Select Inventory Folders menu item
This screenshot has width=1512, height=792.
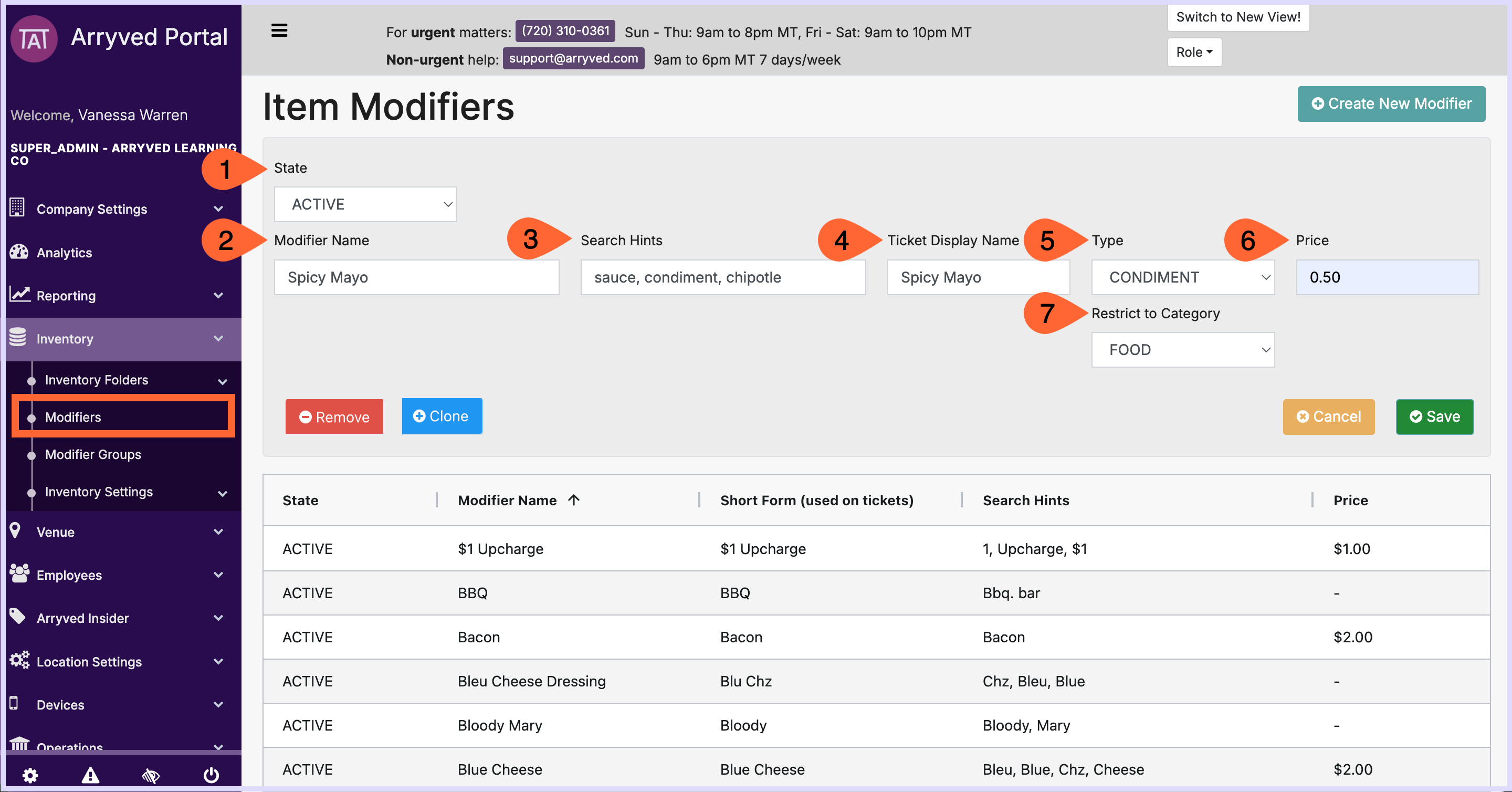tap(96, 380)
